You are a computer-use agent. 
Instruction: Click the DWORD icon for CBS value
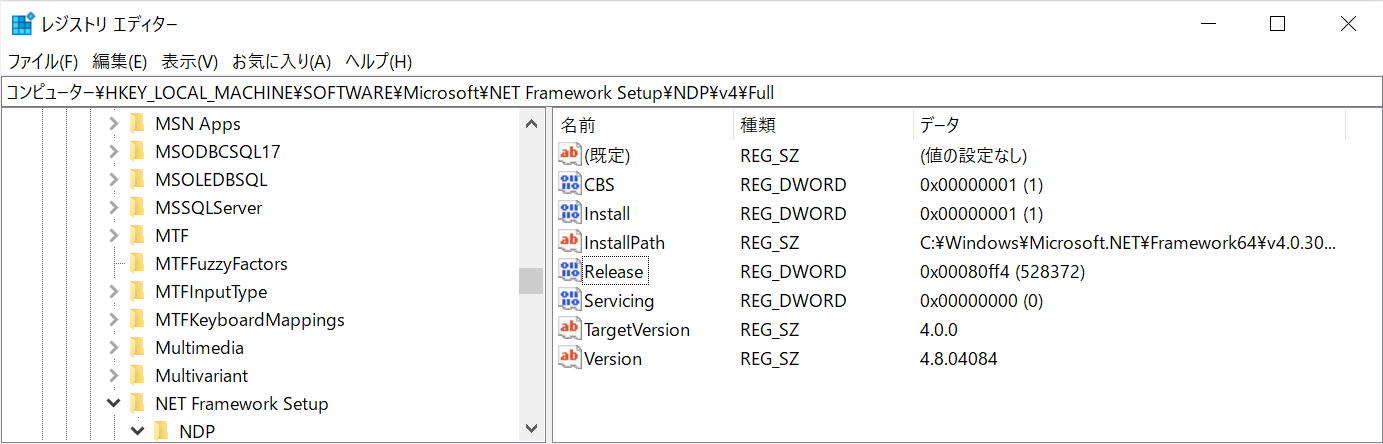click(570, 184)
